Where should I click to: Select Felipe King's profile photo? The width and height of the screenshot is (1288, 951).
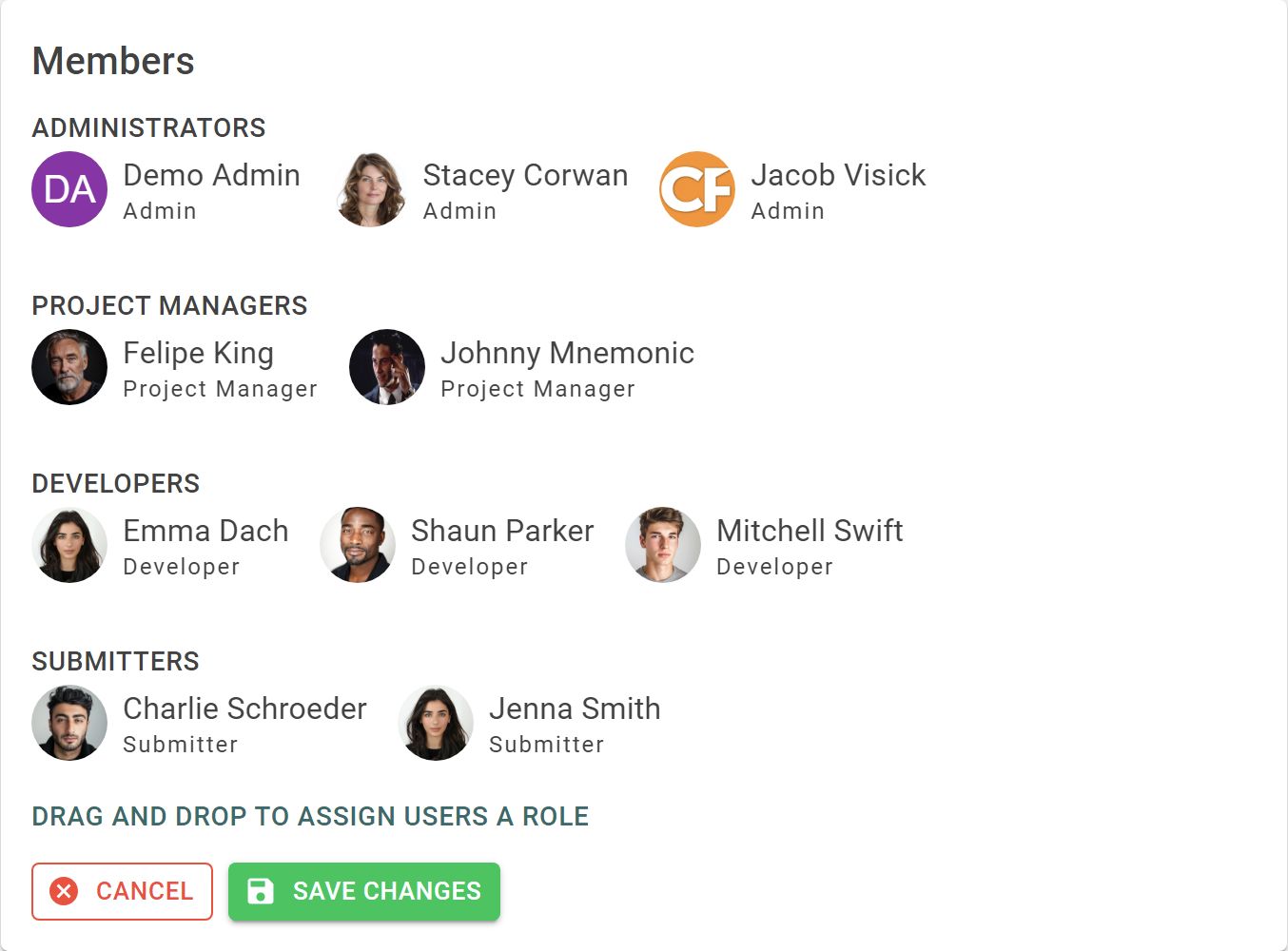pyautogui.click(x=69, y=367)
